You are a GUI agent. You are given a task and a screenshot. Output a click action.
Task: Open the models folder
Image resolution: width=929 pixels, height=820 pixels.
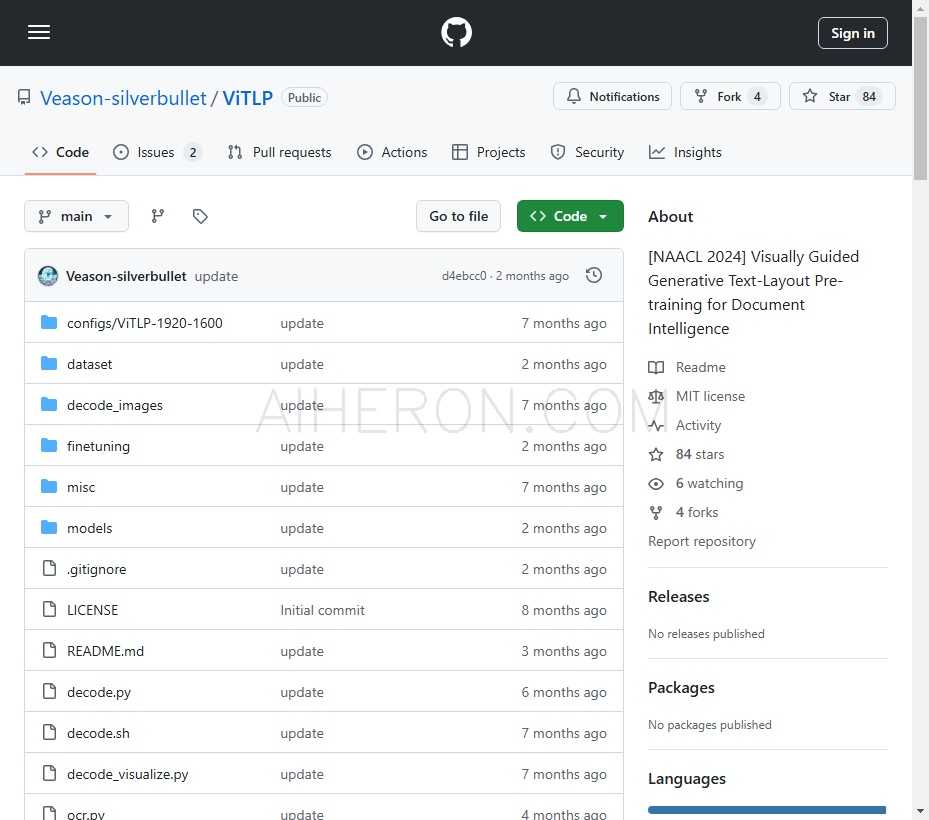pyautogui.click(x=89, y=528)
